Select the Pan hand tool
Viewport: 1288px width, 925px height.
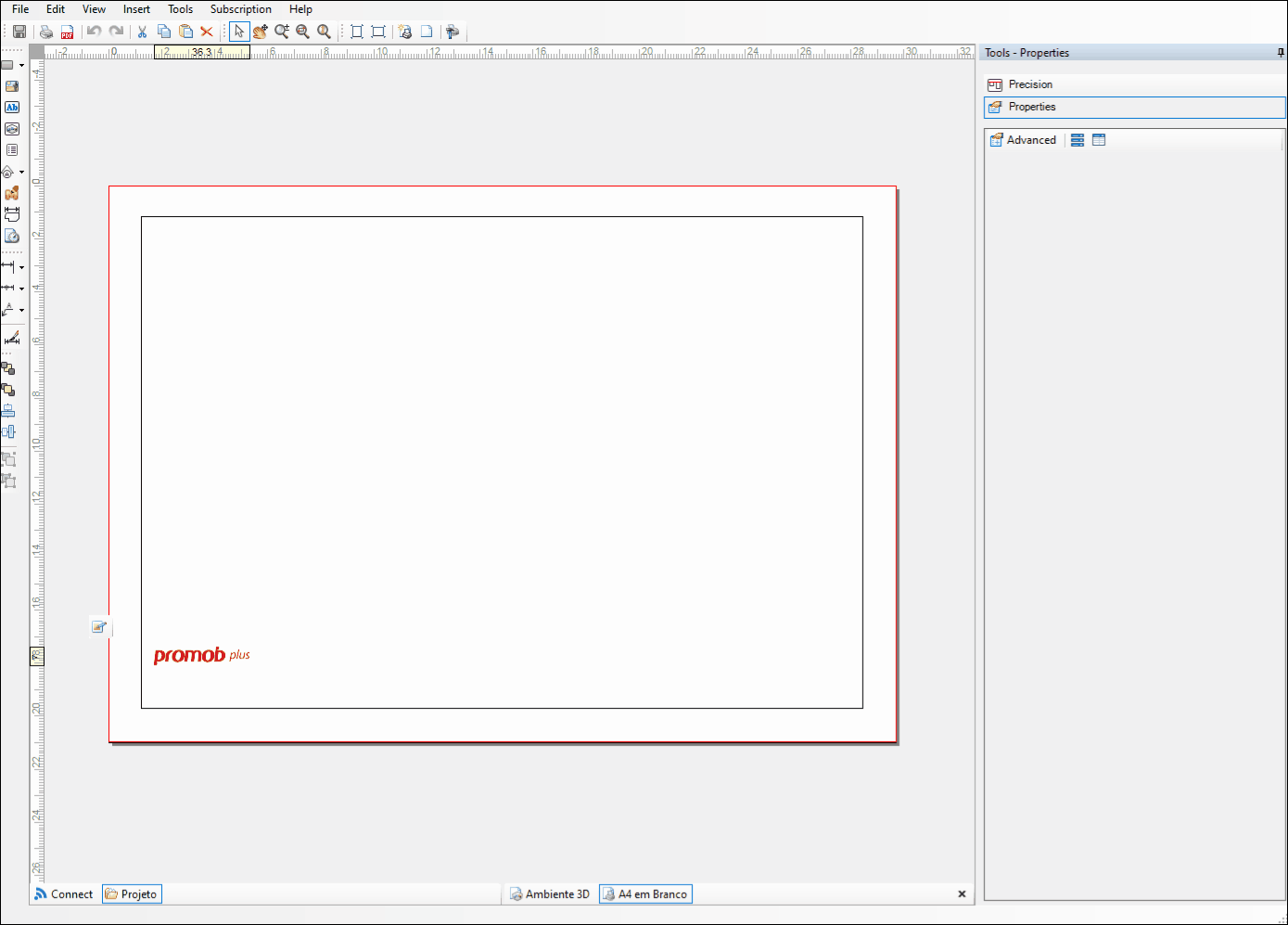[261, 32]
